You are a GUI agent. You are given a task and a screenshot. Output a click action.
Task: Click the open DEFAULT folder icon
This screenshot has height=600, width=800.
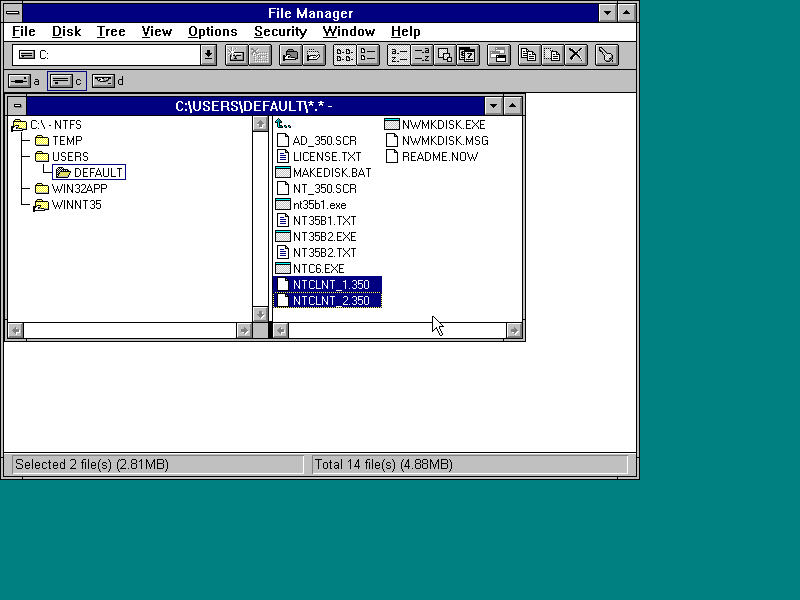63,172
